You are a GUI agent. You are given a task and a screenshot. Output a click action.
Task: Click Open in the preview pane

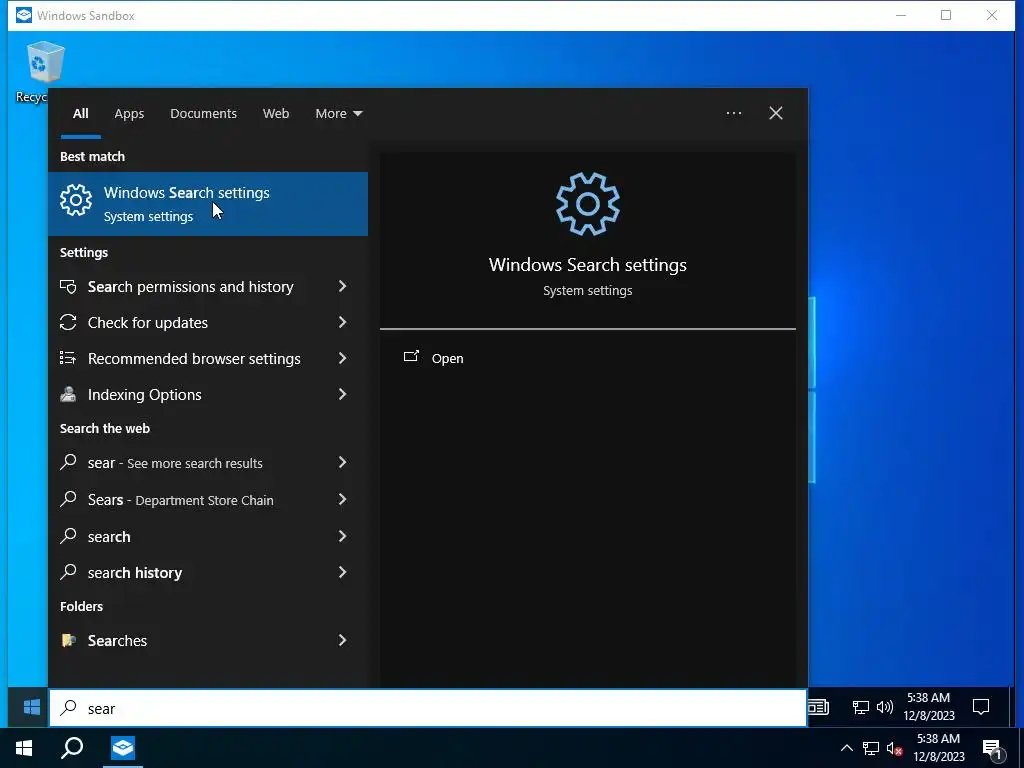447,358
